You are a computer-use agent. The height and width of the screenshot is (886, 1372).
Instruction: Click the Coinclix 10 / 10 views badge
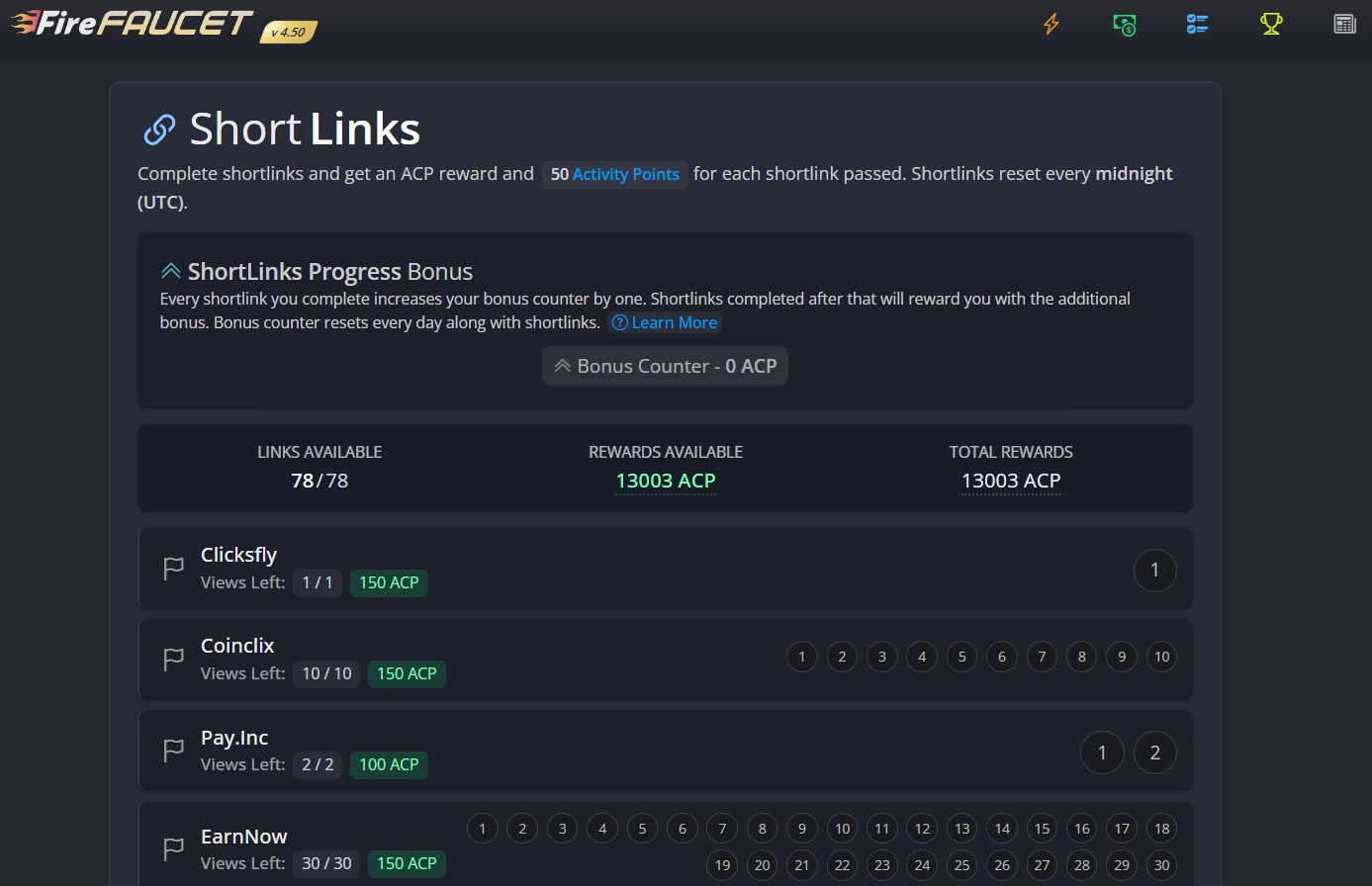(326, 673)
